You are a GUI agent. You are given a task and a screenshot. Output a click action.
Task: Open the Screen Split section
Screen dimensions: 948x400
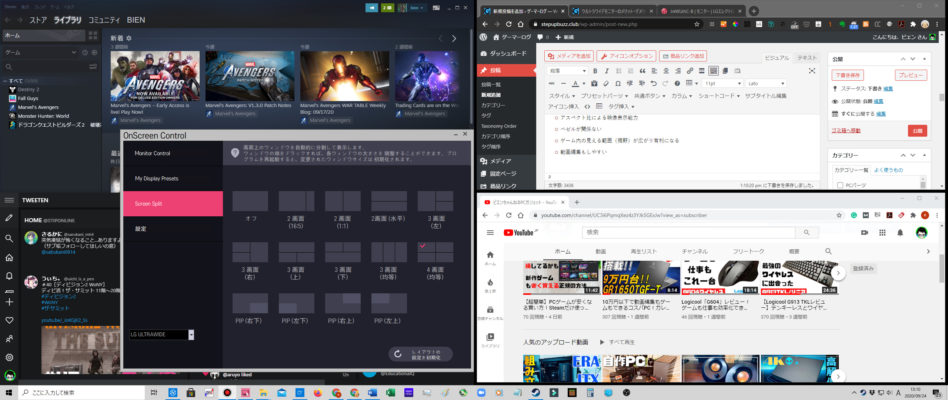(x=173, y=204)
